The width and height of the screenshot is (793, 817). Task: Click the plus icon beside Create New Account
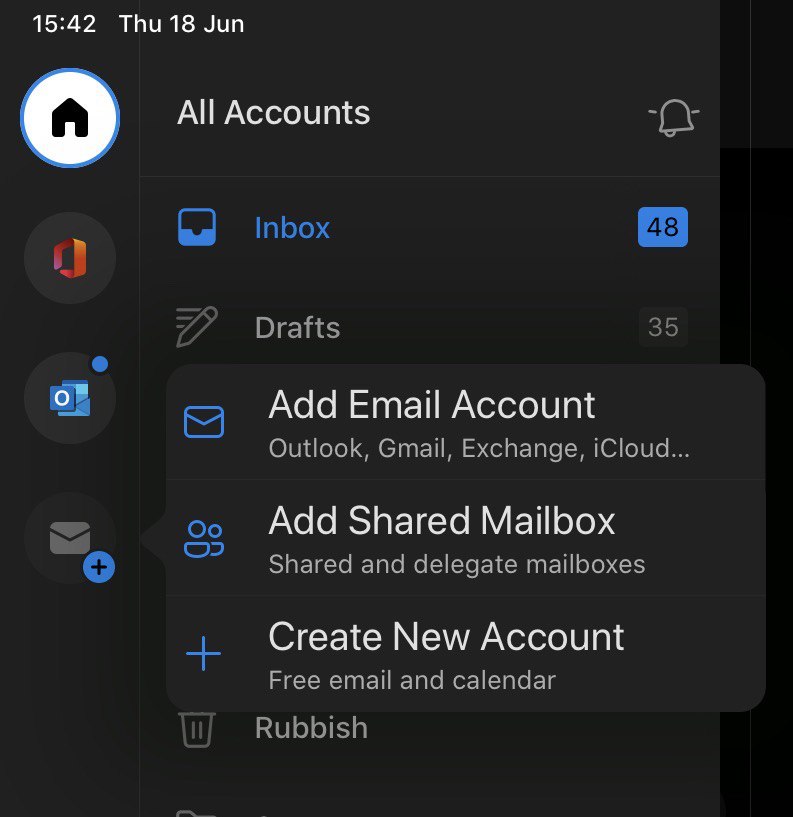coord(203,653)
